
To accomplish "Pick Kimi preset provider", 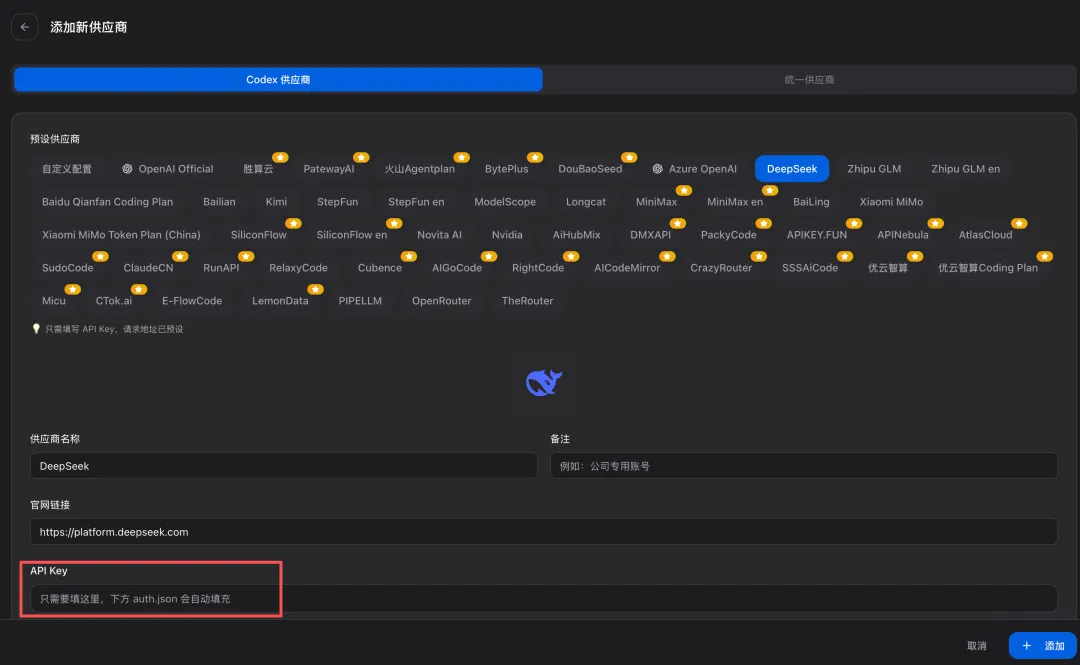I will [276, 202].
